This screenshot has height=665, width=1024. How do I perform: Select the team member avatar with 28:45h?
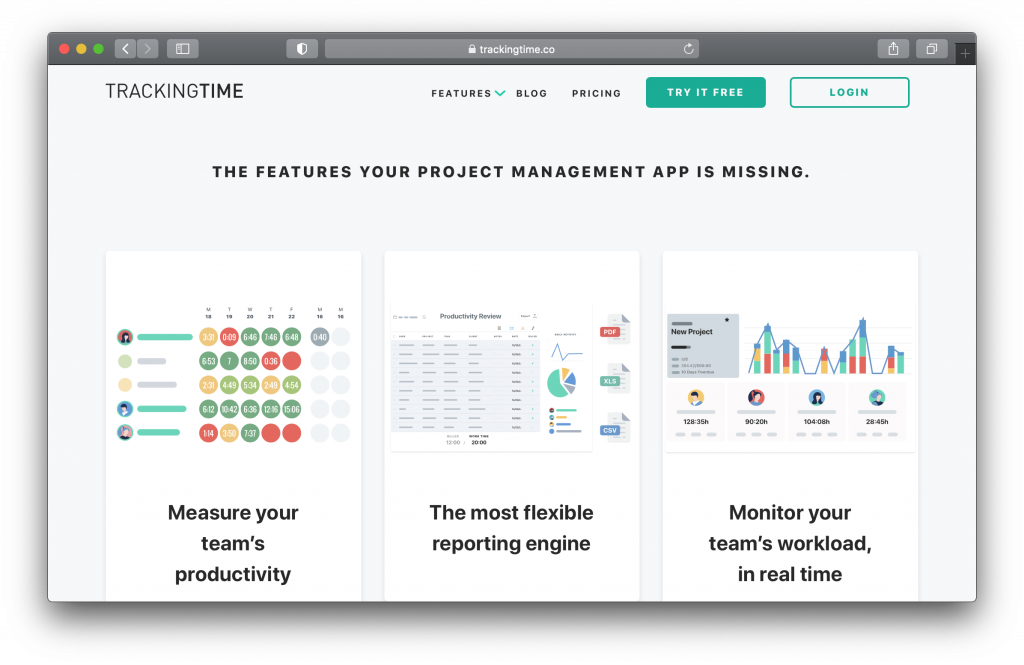click(877, 397)
